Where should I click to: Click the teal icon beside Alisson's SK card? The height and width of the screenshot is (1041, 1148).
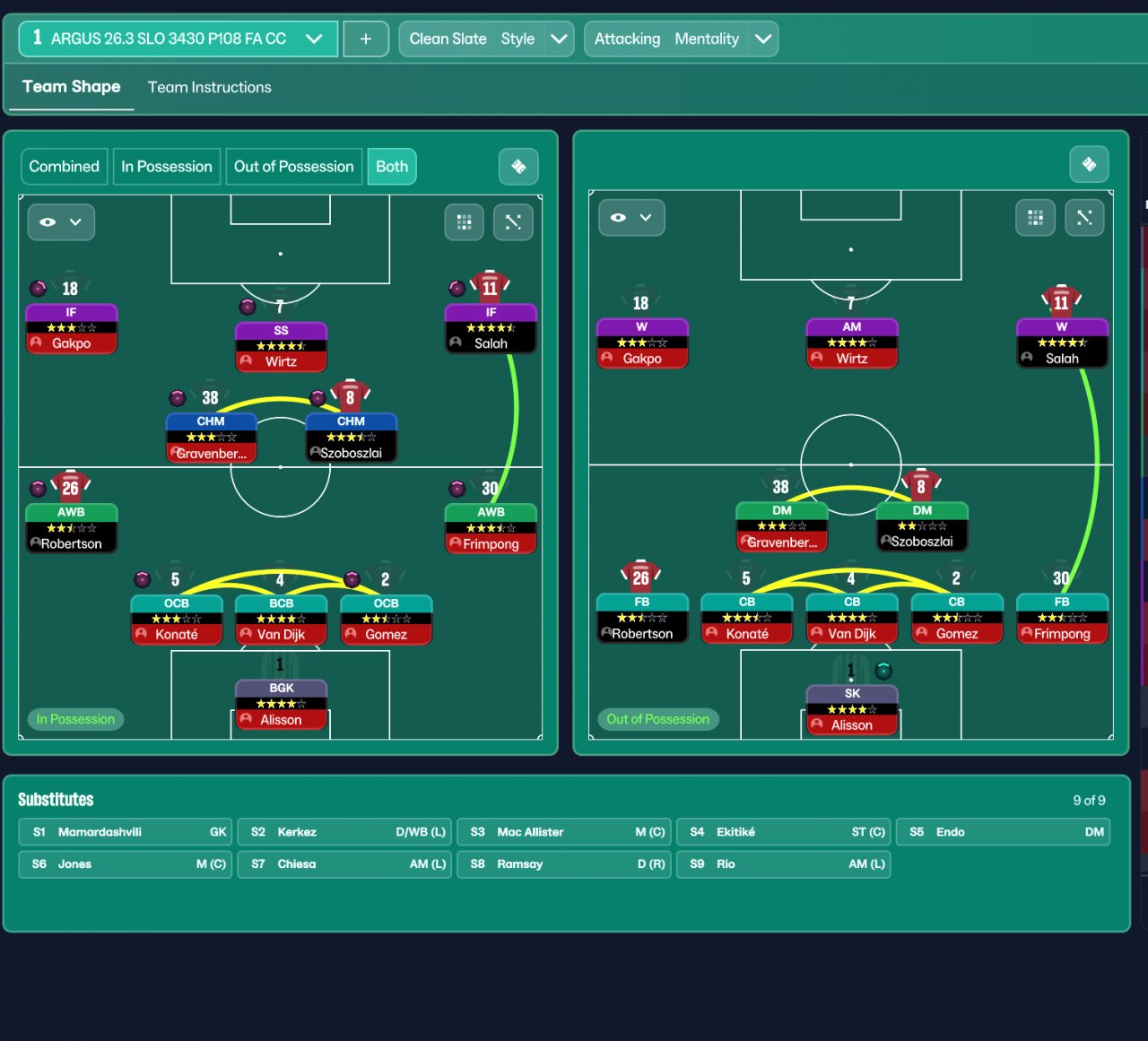coord(883,670)
